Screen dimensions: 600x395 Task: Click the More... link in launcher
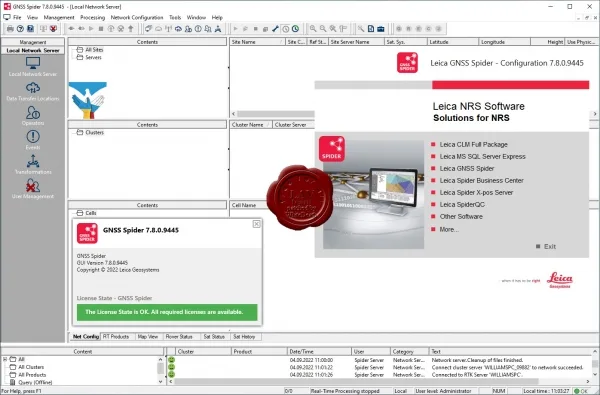449,230
